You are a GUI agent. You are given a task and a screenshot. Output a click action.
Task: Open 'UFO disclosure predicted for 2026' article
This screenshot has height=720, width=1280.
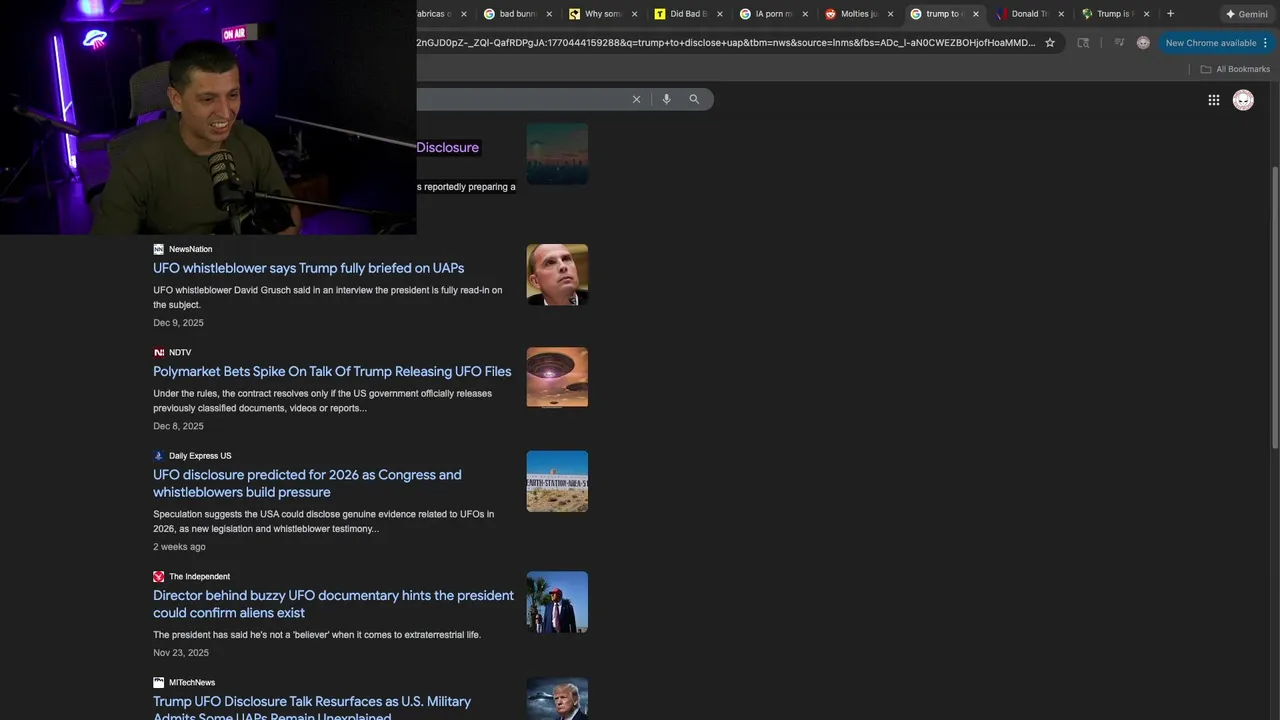[x=307, y=483]
